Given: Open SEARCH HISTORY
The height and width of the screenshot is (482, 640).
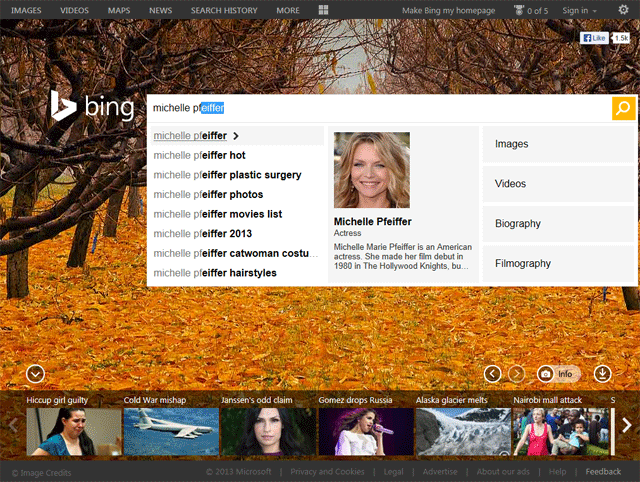Looking at the screenshot, I should click(x=224, y=11).
